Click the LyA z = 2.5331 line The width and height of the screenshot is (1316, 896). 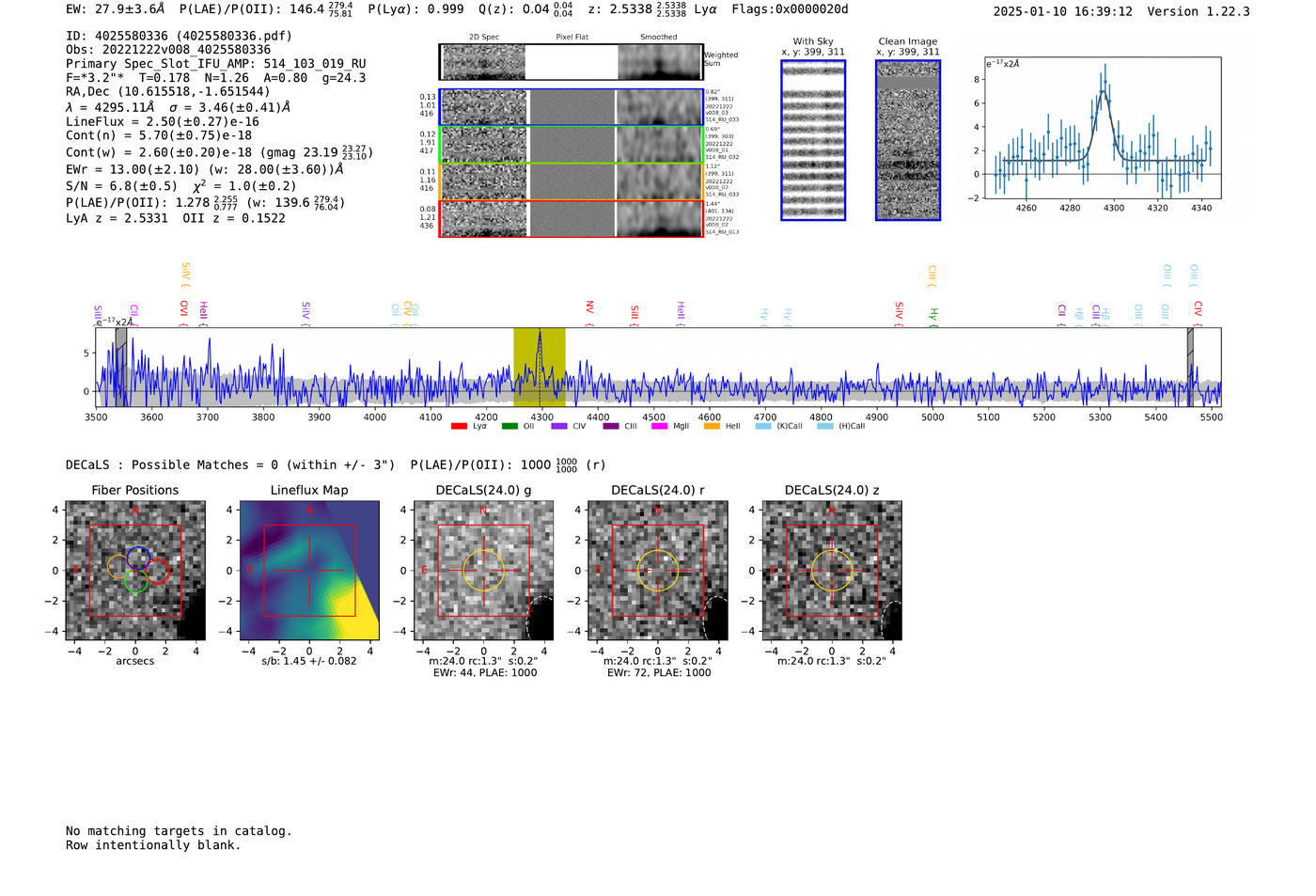[x=176, y=218]
